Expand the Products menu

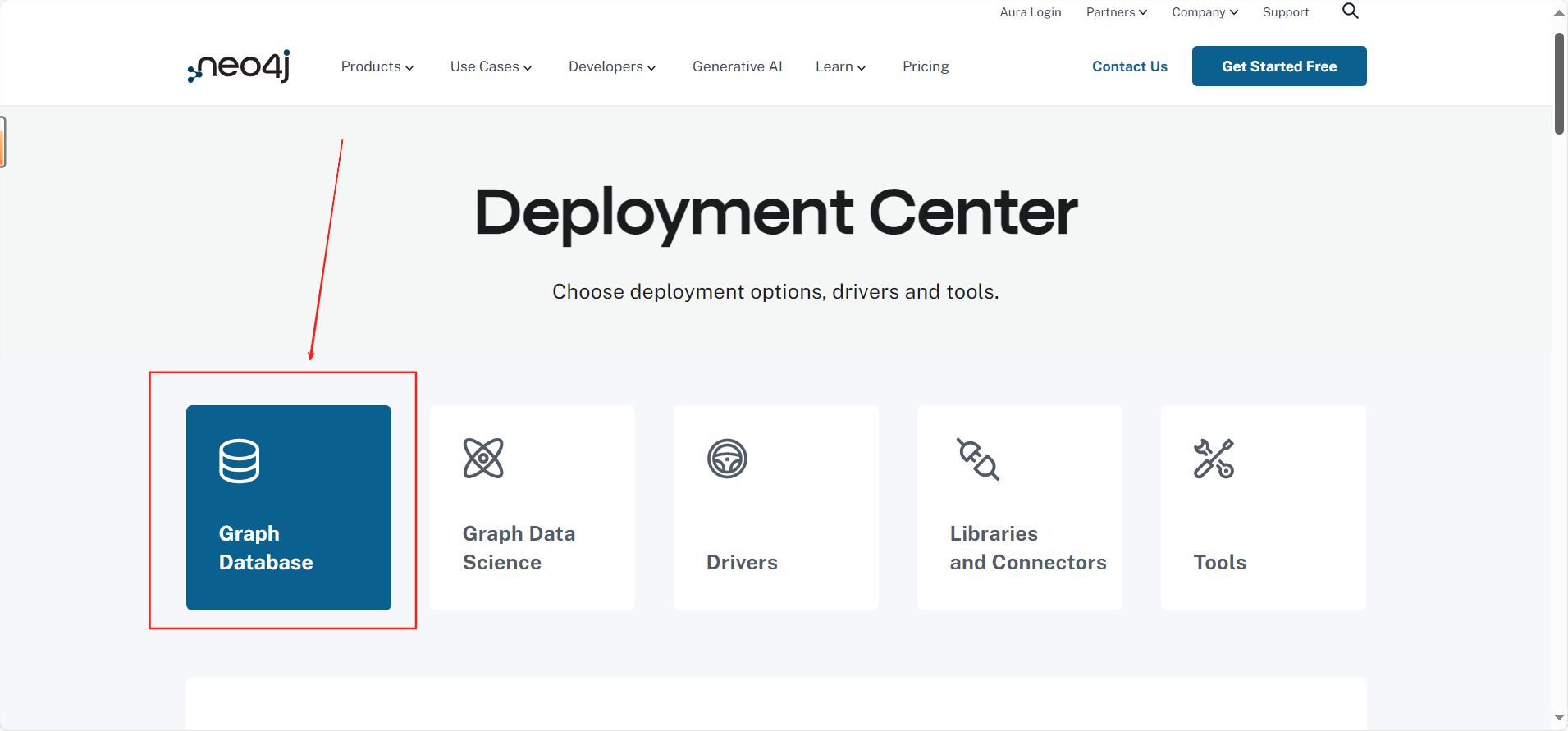tap(377, 66)
